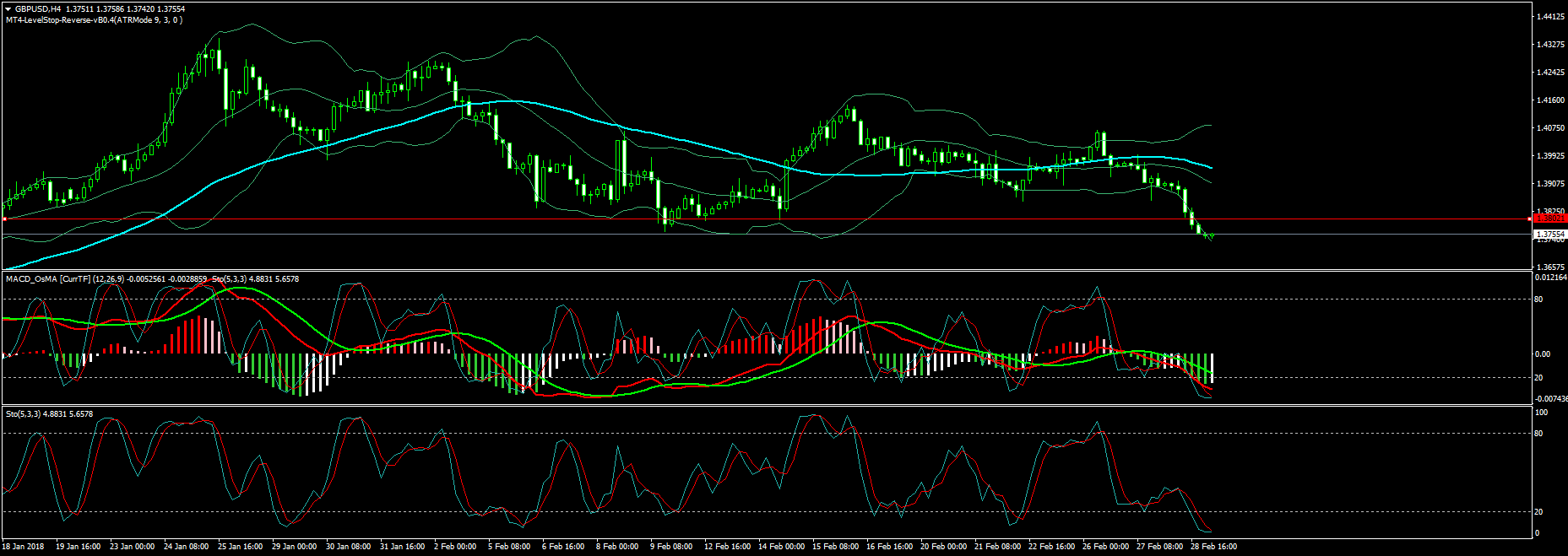Click the 28 Feb 16:00 time label
Image resolution: width=1568 pixels, height=556 pixels.
tap(1213, 547)
